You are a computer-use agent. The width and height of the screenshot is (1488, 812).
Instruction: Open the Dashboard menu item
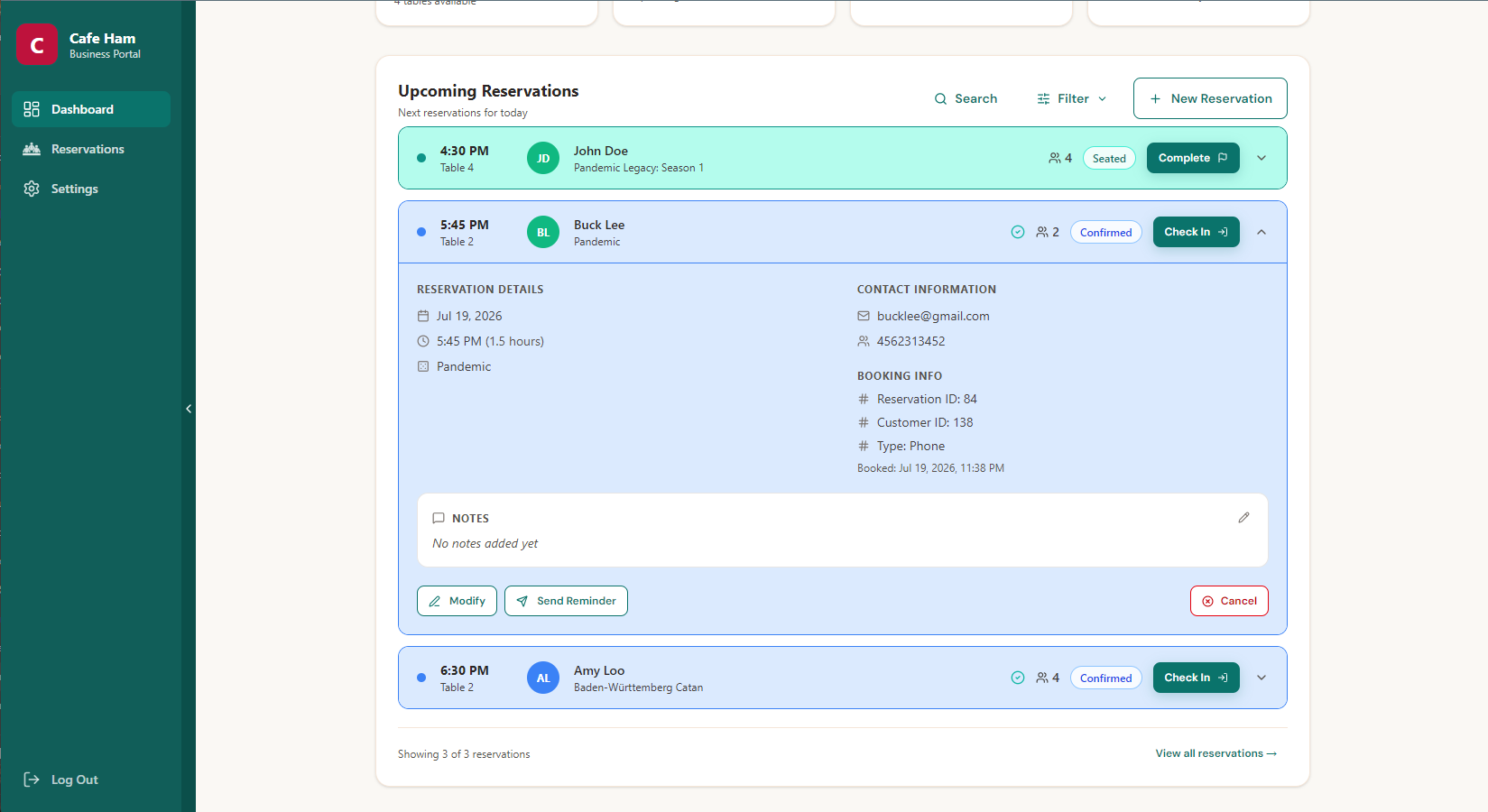click(91, 109)
